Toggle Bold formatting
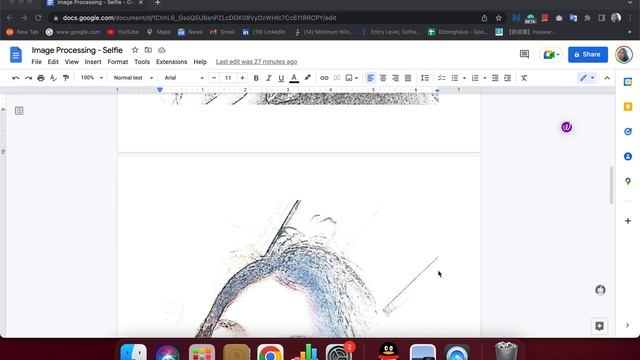Image resolution: width=640 pixels, height=360 pixels. (x=256, y=78)
